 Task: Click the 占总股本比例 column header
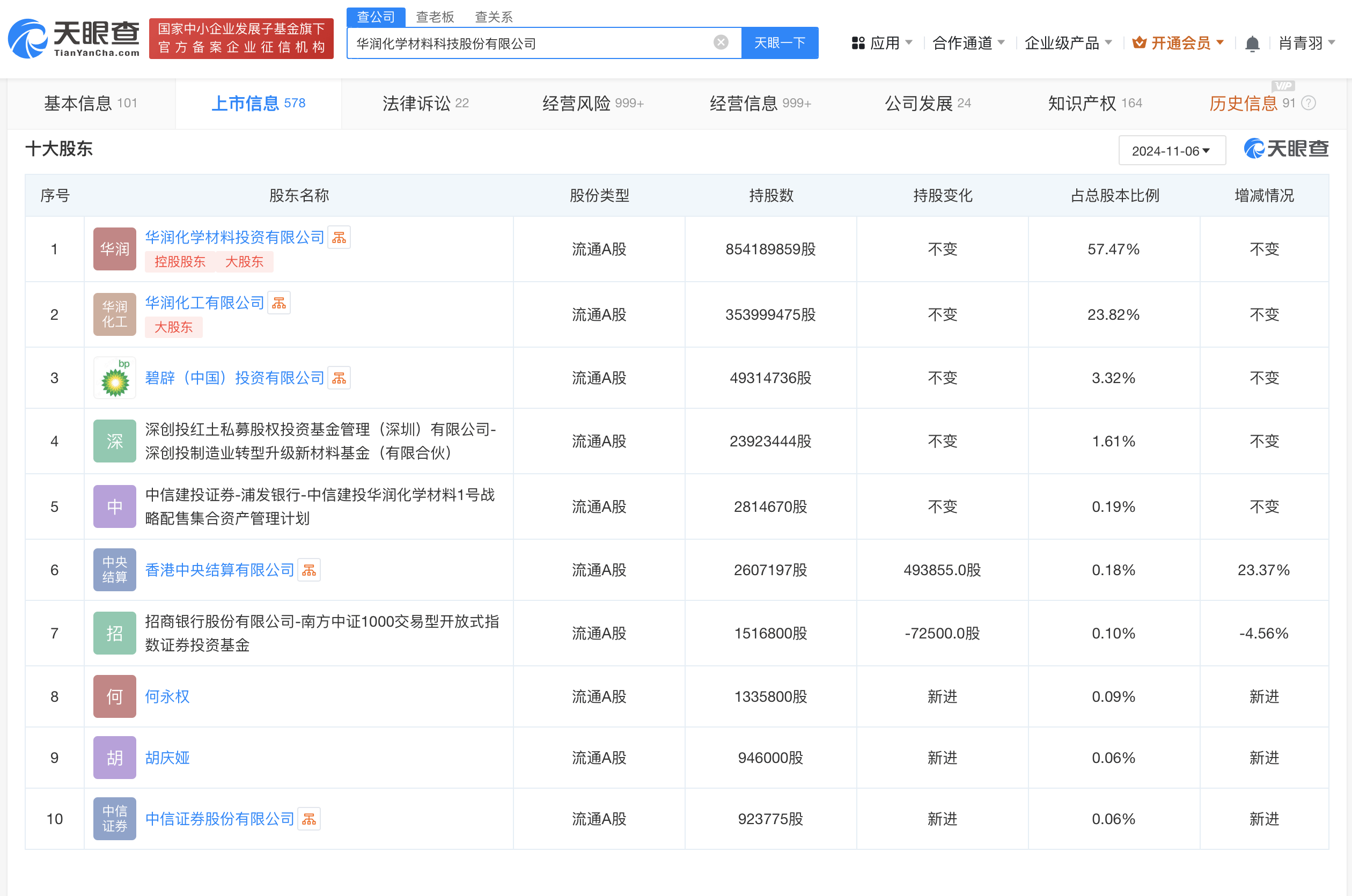point(1114,195)
